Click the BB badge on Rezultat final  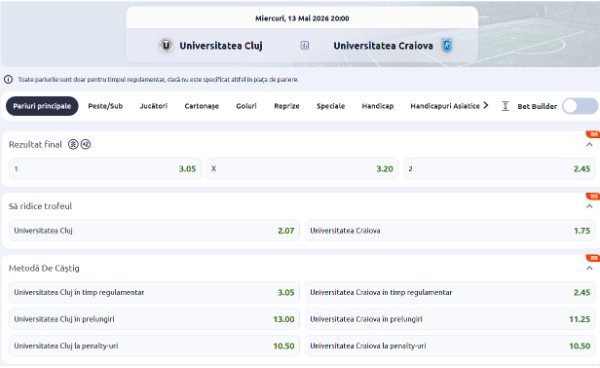[x=593, y=134]
